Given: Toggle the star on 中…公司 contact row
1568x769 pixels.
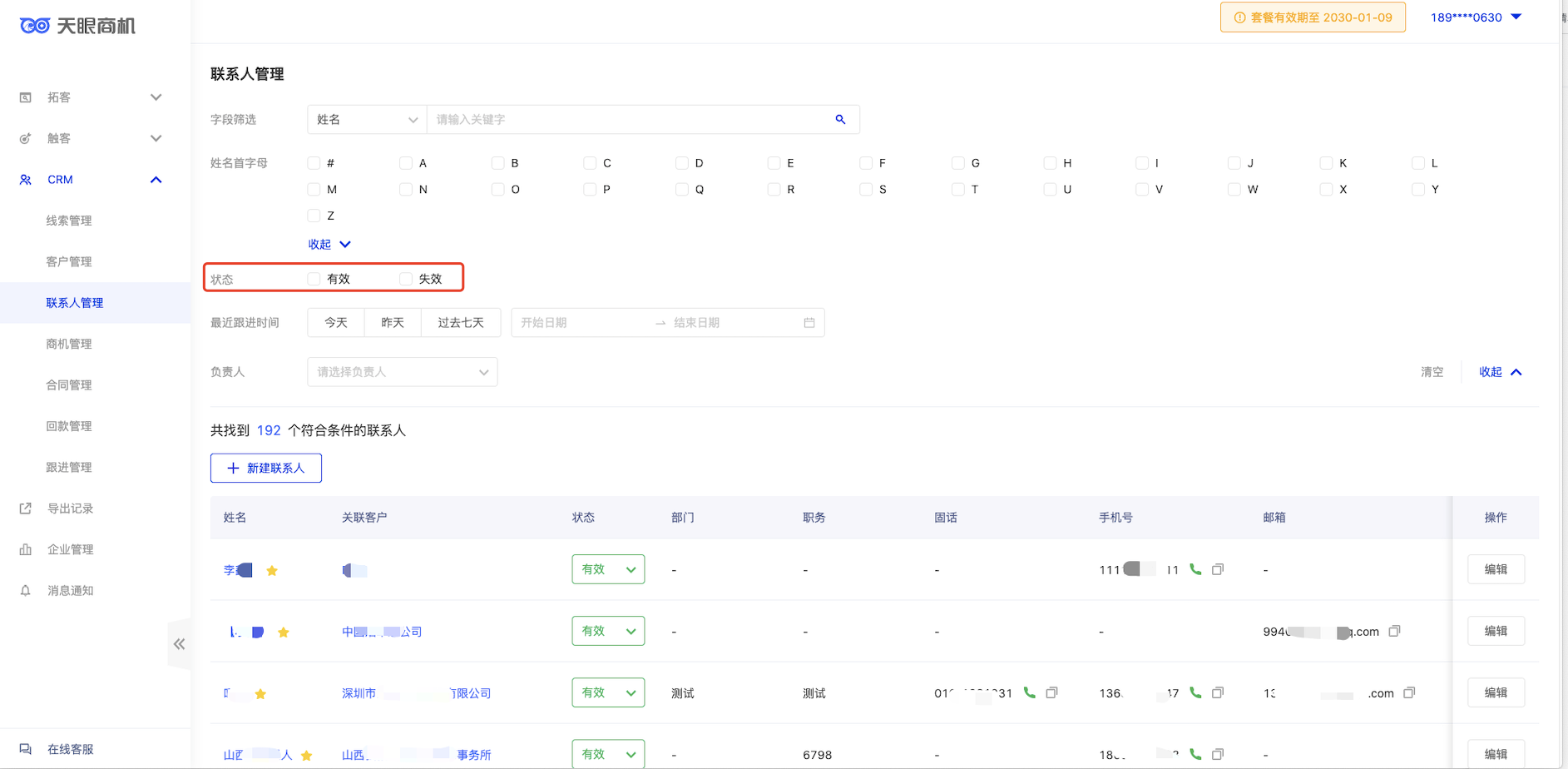Looking at the screenshot, I should [284, 633].
